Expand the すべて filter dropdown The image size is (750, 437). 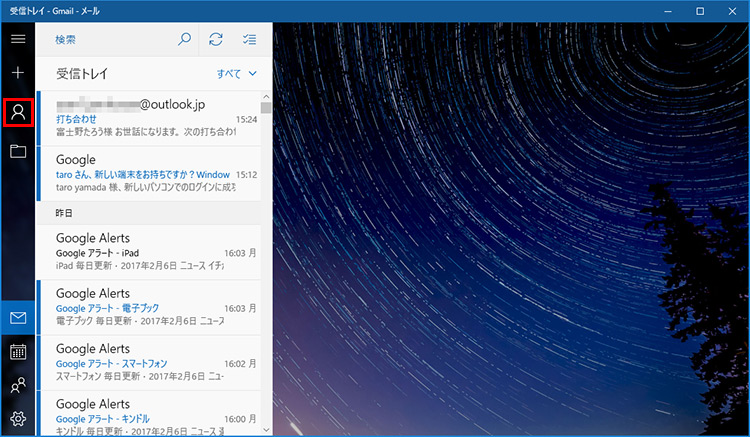coord(237,74)
